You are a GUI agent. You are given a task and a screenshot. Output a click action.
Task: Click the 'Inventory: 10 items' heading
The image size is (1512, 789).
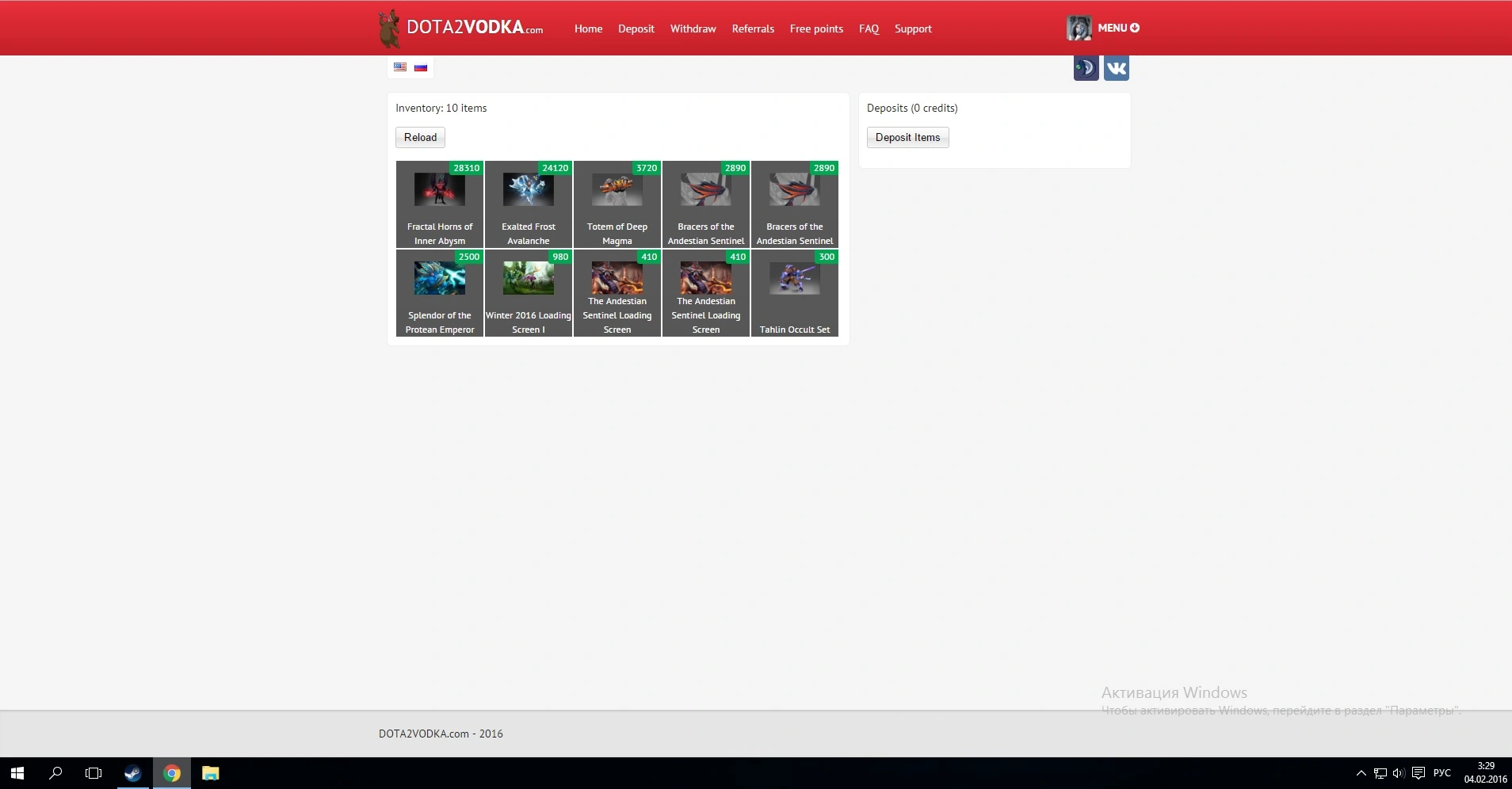pyautogui.click(x=441, y=108)
